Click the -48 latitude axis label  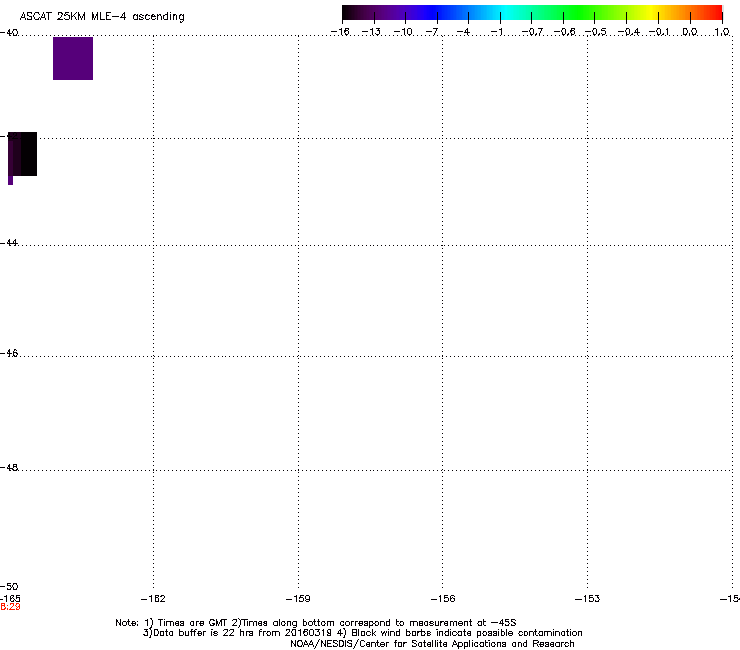(x=9, y=467)
